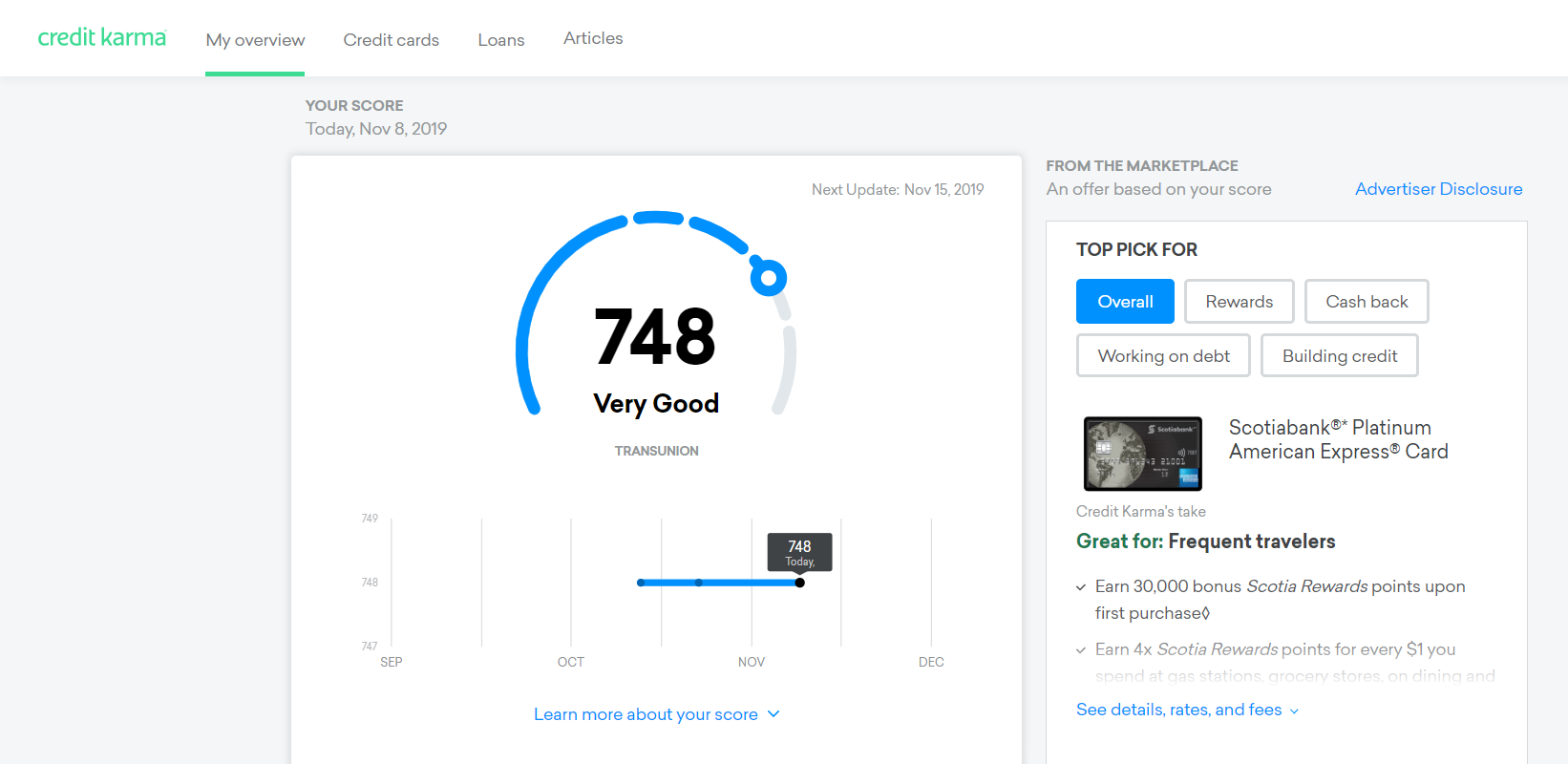Choose the Building credit filter
Screen dimensions: 1568x764
pyautogui.click(x=1339, y=355)
